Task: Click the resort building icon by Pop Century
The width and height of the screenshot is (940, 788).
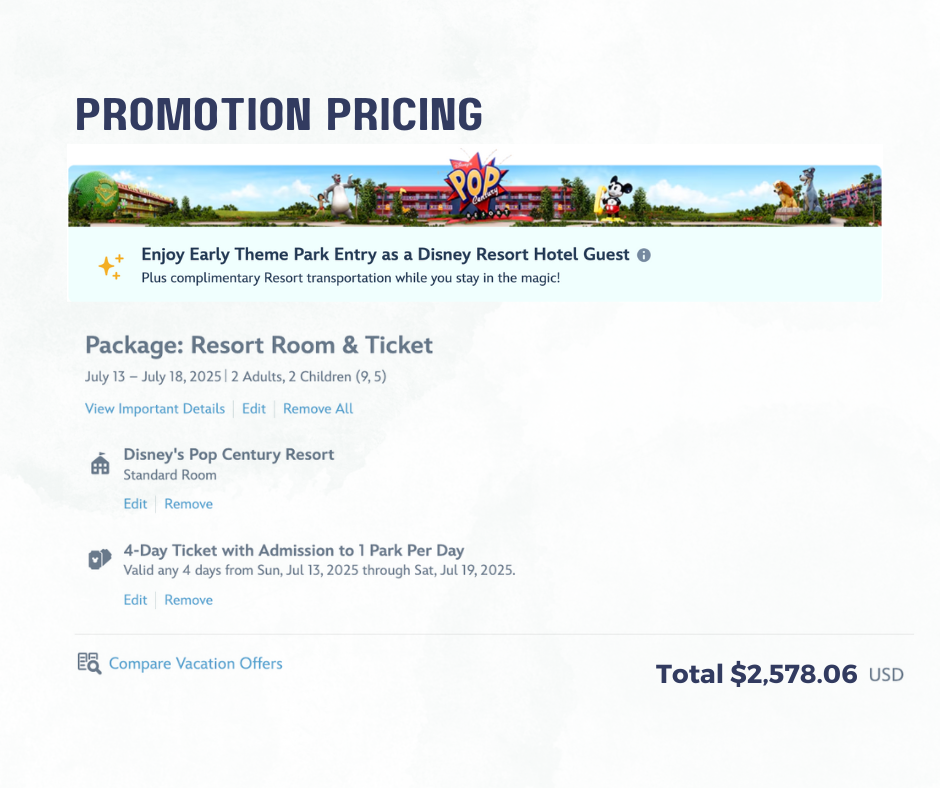Action: point(100,464)
